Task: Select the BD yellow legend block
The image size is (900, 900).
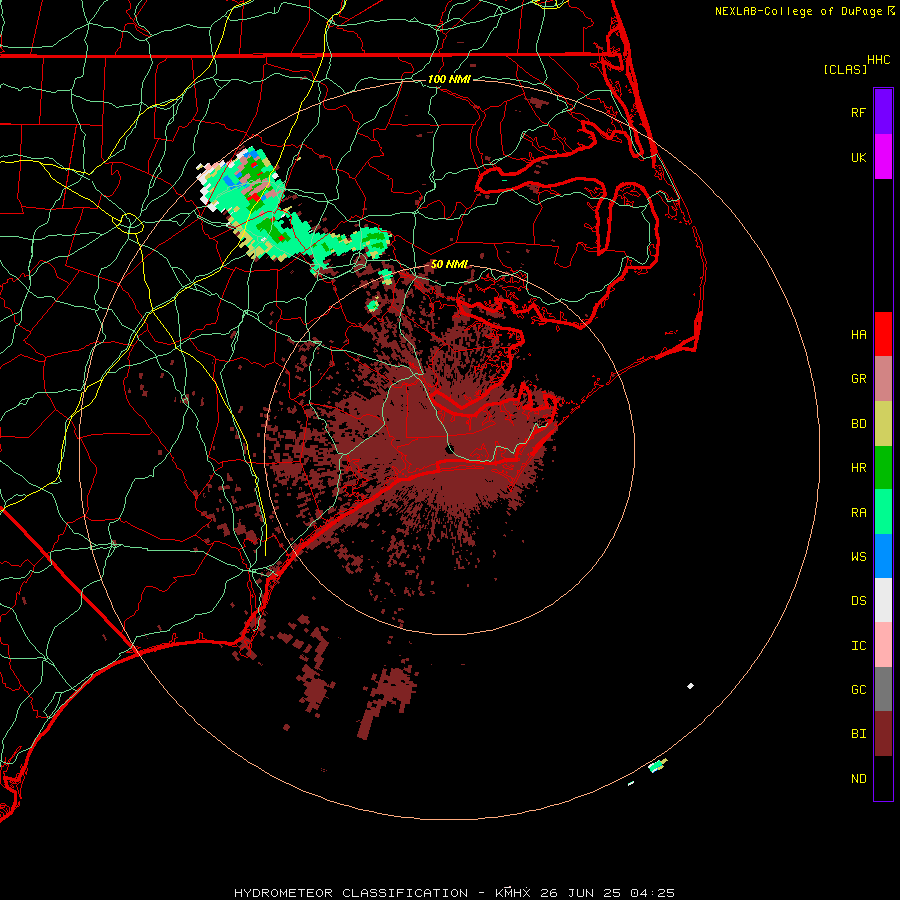Action: click(x=883, y=424)
